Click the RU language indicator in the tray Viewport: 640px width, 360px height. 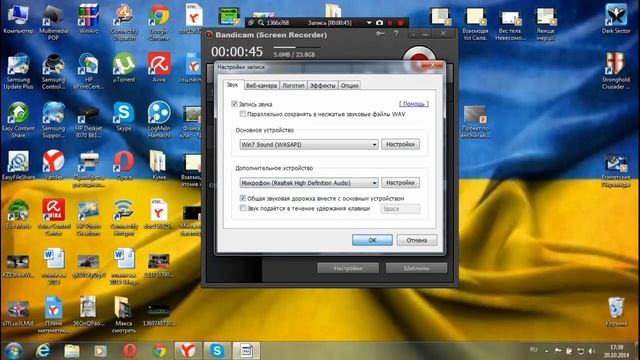coord(533,350)
